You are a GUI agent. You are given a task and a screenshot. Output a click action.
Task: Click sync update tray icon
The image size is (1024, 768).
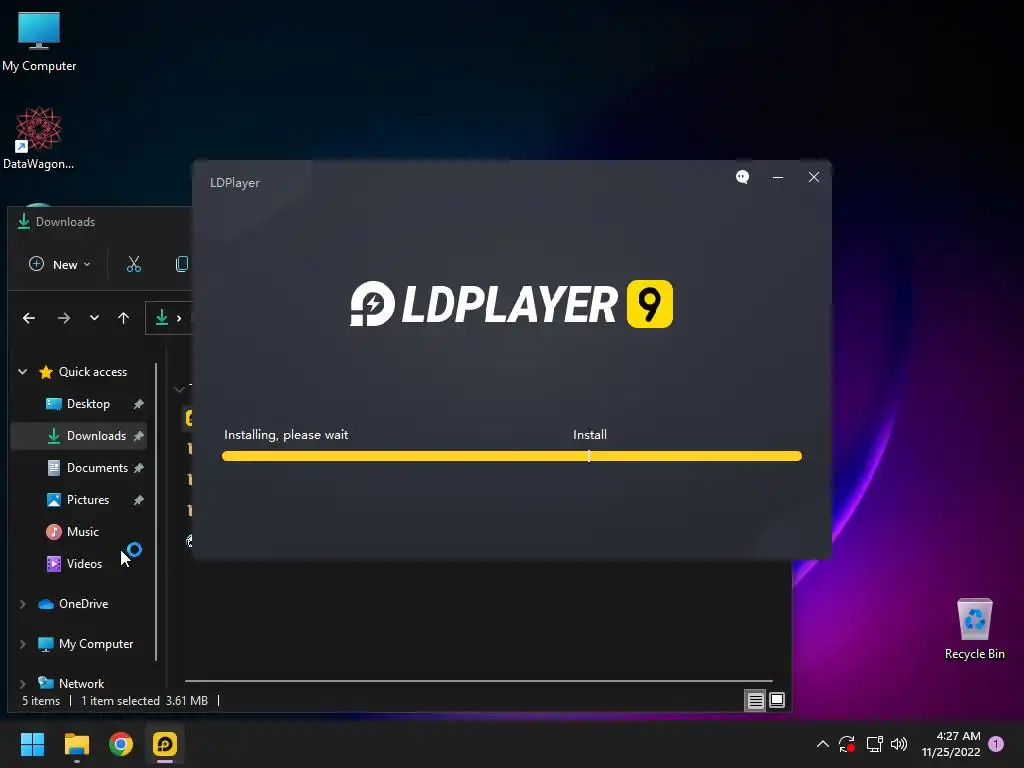847,744
